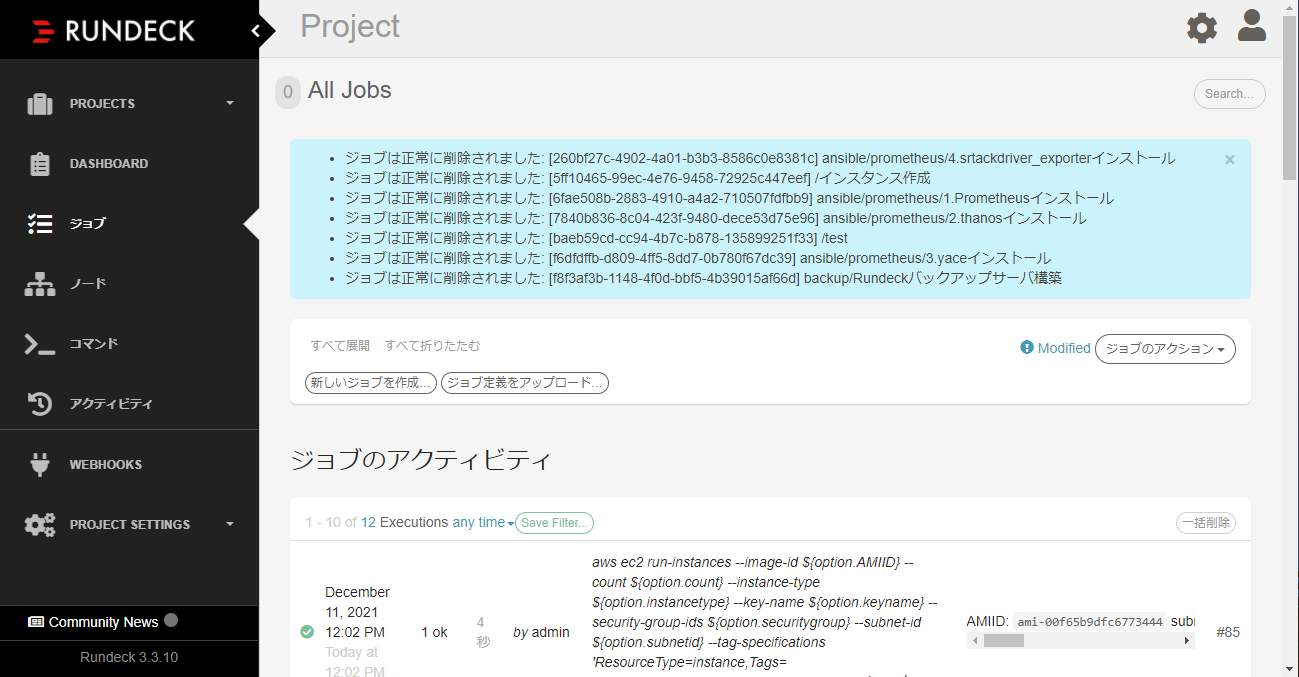Image resolution: width=1299 pixels, height=677 pixels.
Task: Click the コマンド terminal prompt icon
Action: (x=40, y=344)
